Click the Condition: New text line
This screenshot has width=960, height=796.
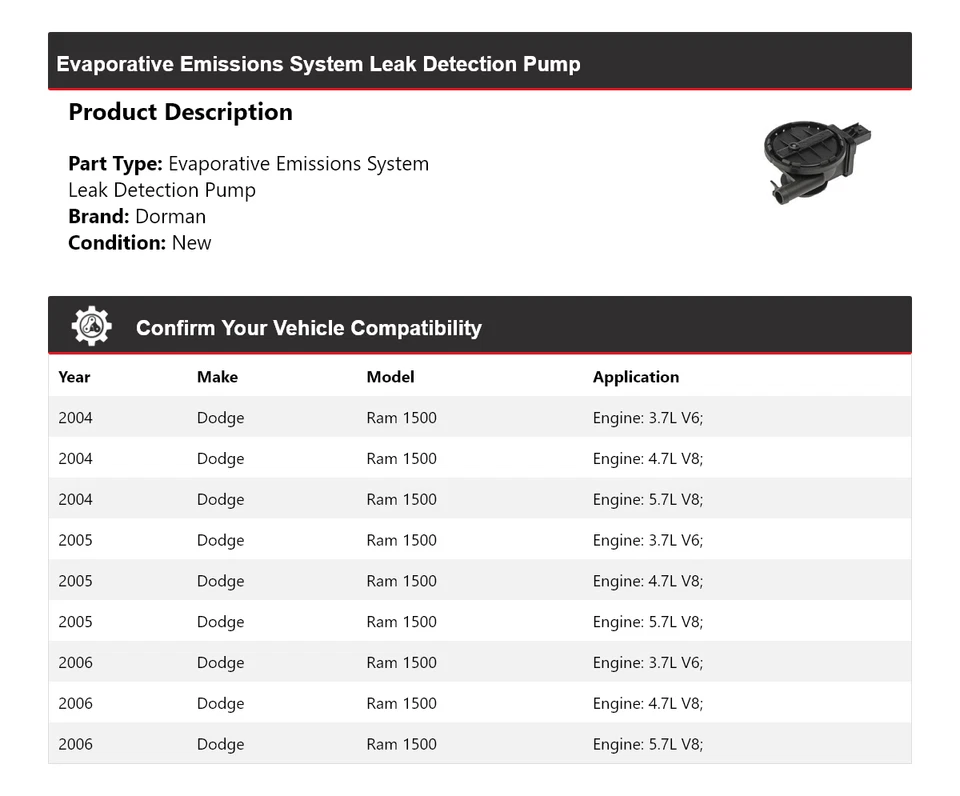140,242
